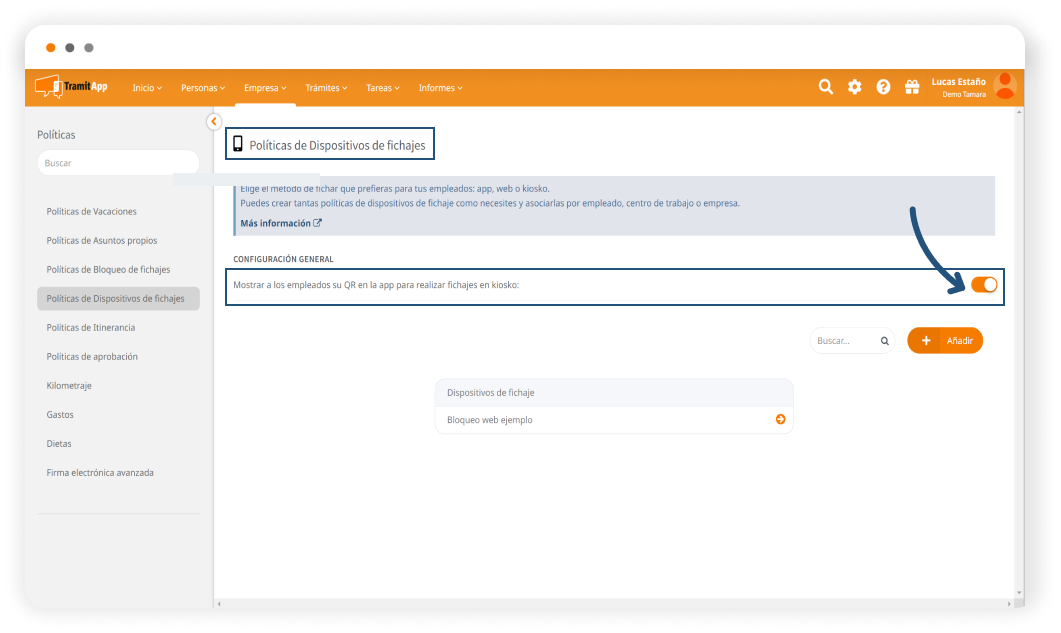Select Firma electrónica avanzada in sidebar
This screenshot has height=633, width=1061.
tap(100, 473)
